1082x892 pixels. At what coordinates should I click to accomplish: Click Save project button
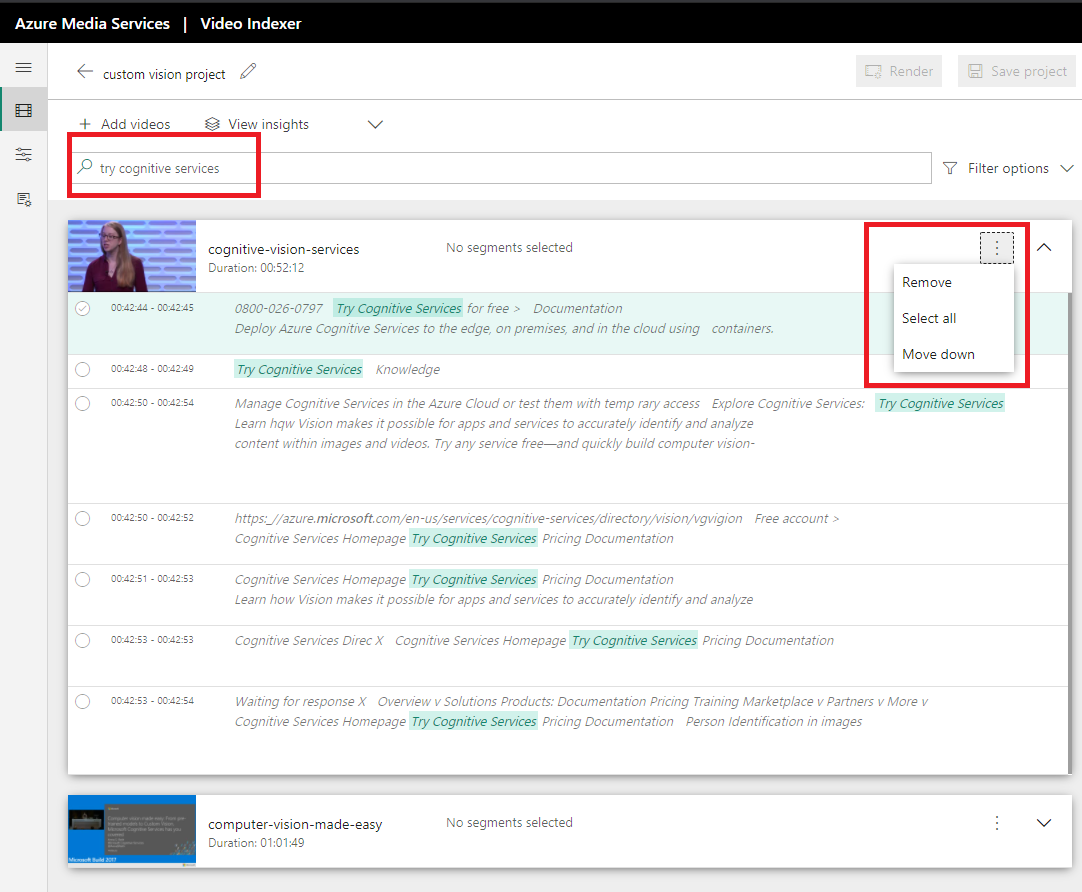[x=1017, y=71]
